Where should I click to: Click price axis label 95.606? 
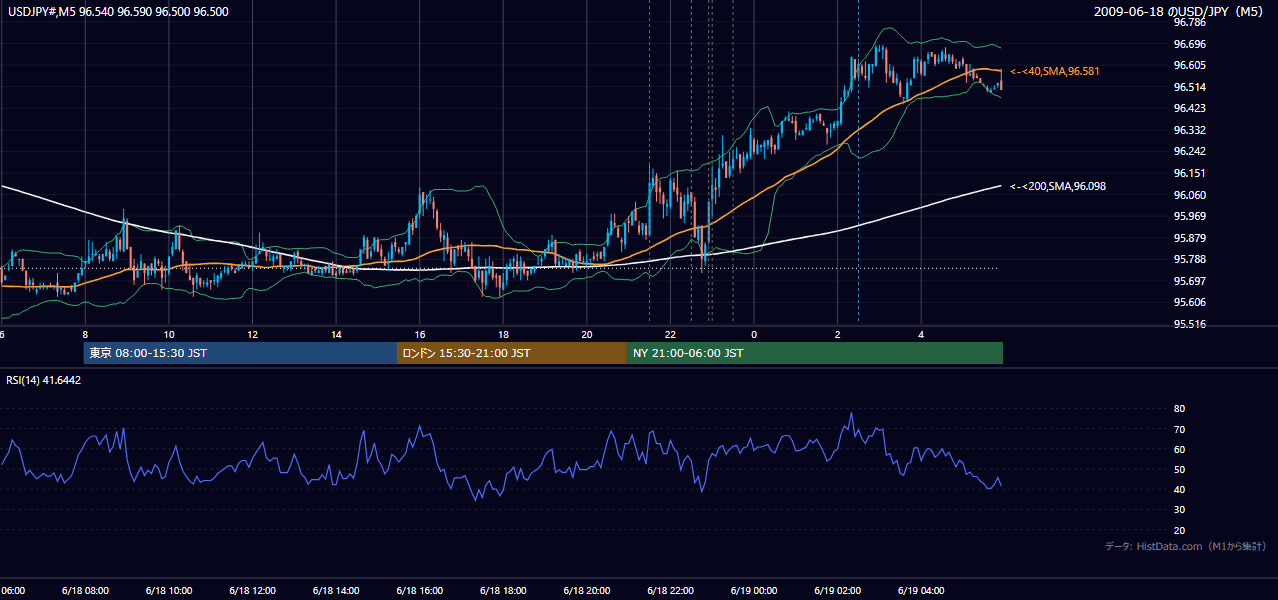[x=1189, y=302]
